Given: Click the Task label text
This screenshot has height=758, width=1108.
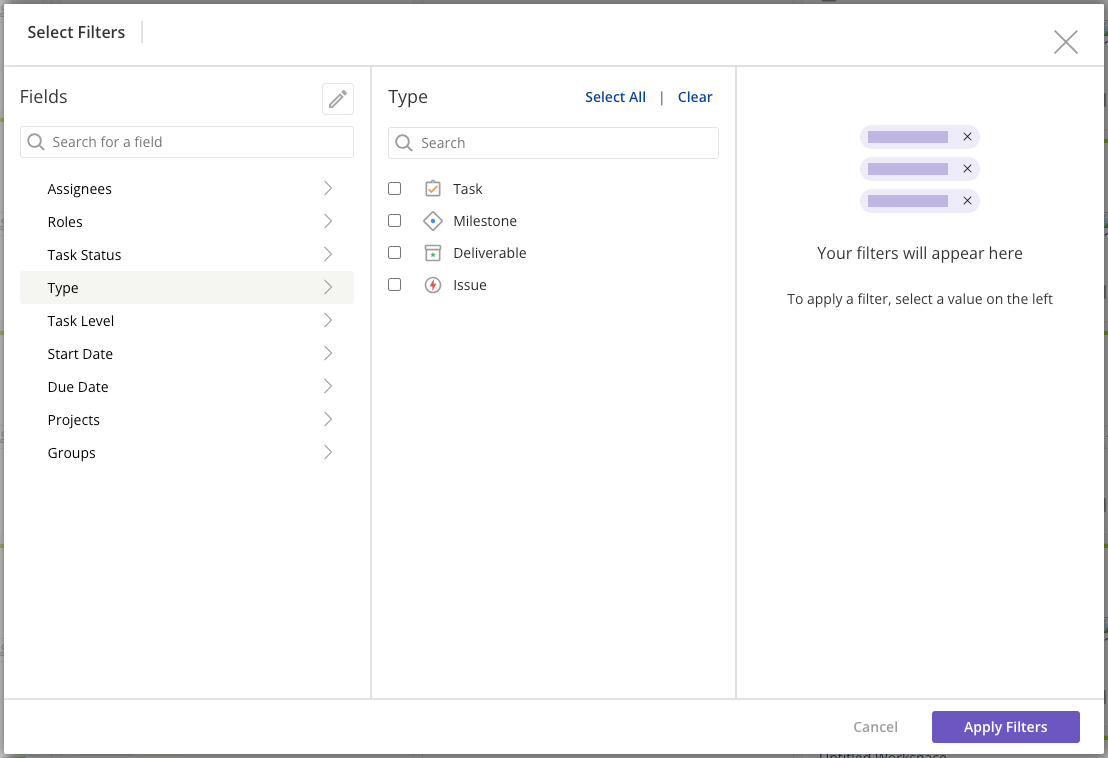Looking at the screenshot, I should tap(468, 189).
